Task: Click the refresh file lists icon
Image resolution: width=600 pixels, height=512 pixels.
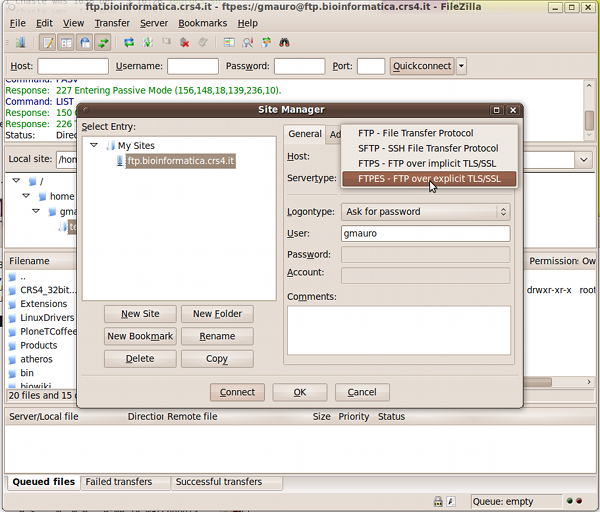Action: (x=129, y=42)
